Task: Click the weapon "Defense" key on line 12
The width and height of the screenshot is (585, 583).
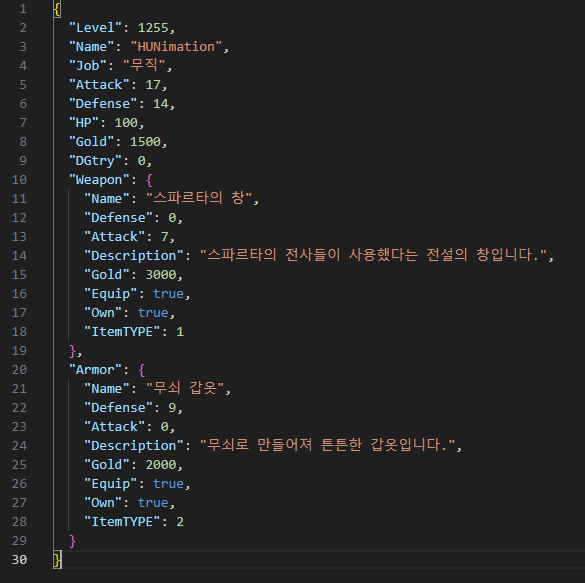Action: pos(119,217)
